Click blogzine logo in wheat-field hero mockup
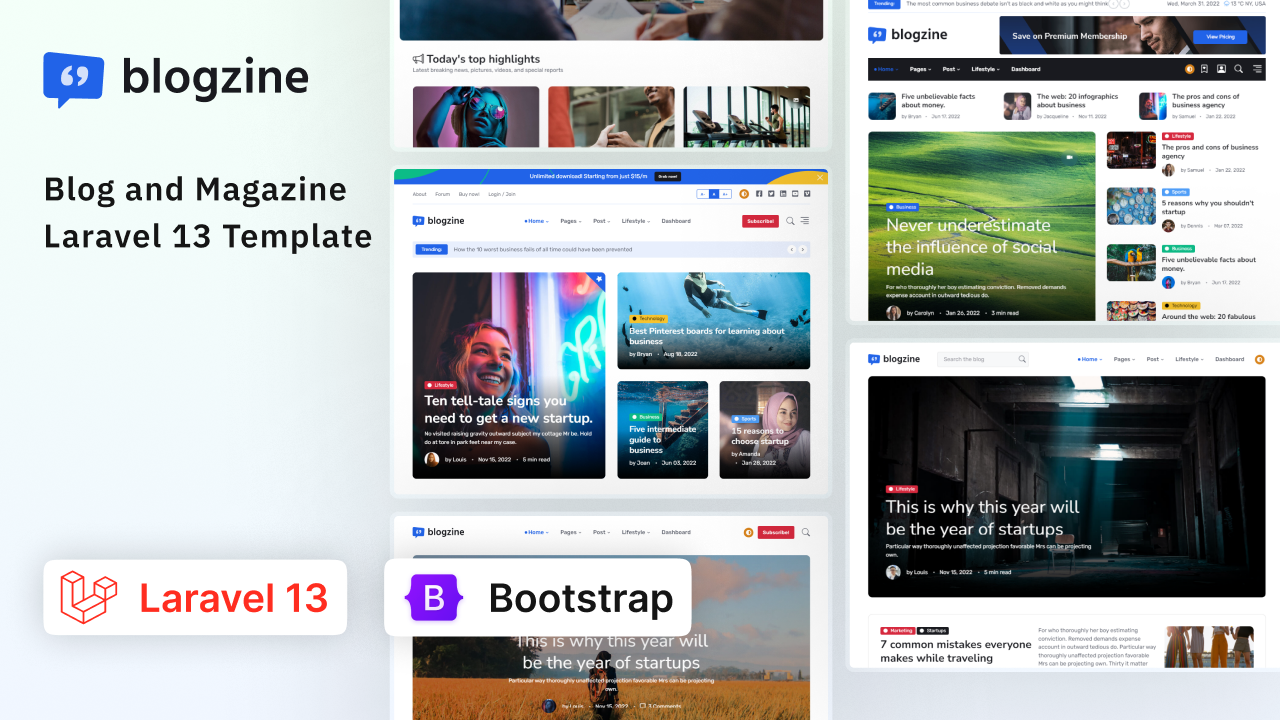This screenshot has height=720, width=1280. coord(439,532)
